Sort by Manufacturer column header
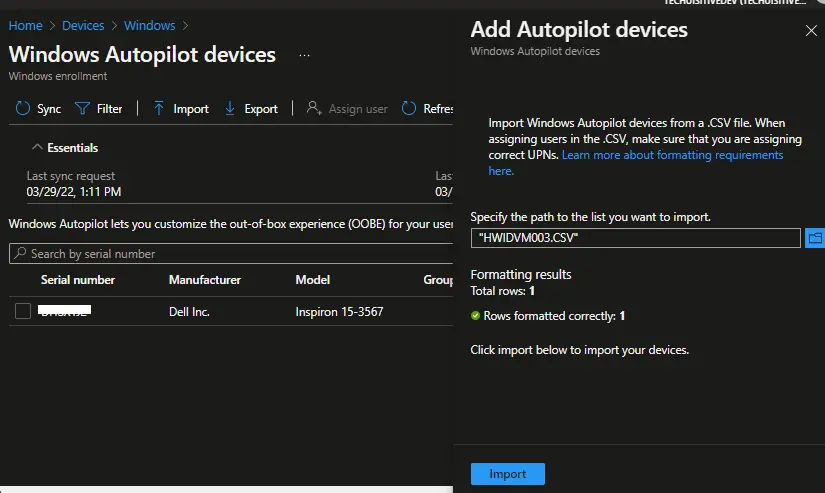825x493 pixels. pos(205,280)
